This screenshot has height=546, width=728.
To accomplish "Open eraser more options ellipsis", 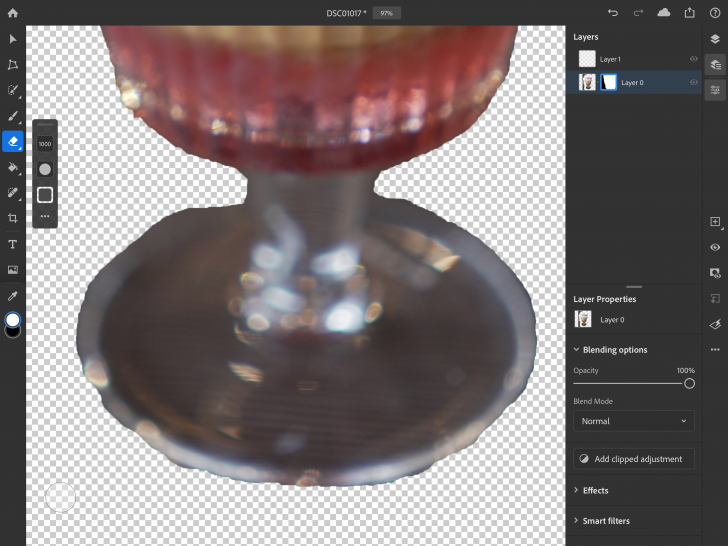I will point(45,216).
